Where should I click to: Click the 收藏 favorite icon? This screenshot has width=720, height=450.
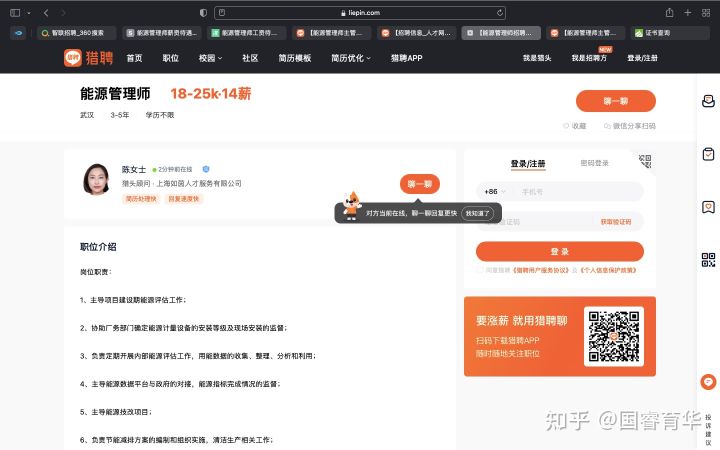[566, 126]
